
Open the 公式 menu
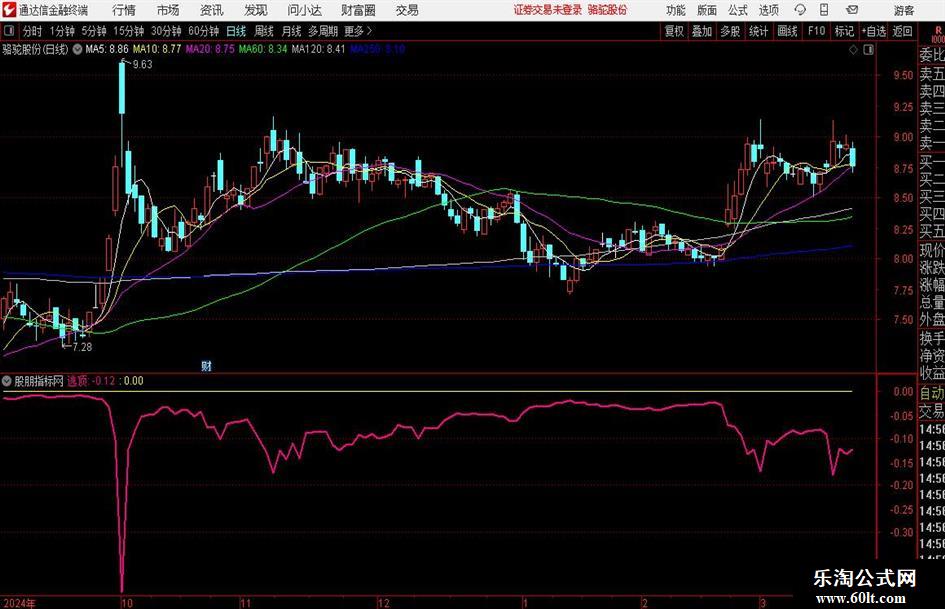[x=738, y=10]
